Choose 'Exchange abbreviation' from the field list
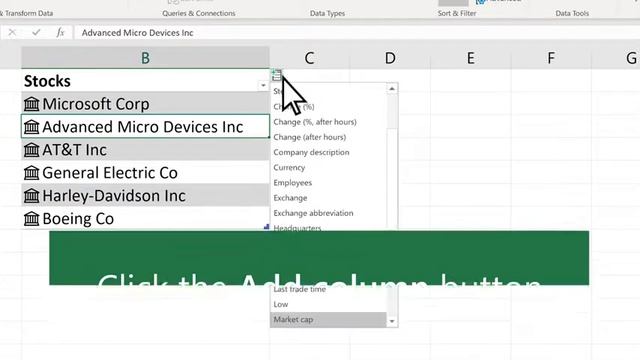Screen dimensions: 640x360 [x=313, y=213]
